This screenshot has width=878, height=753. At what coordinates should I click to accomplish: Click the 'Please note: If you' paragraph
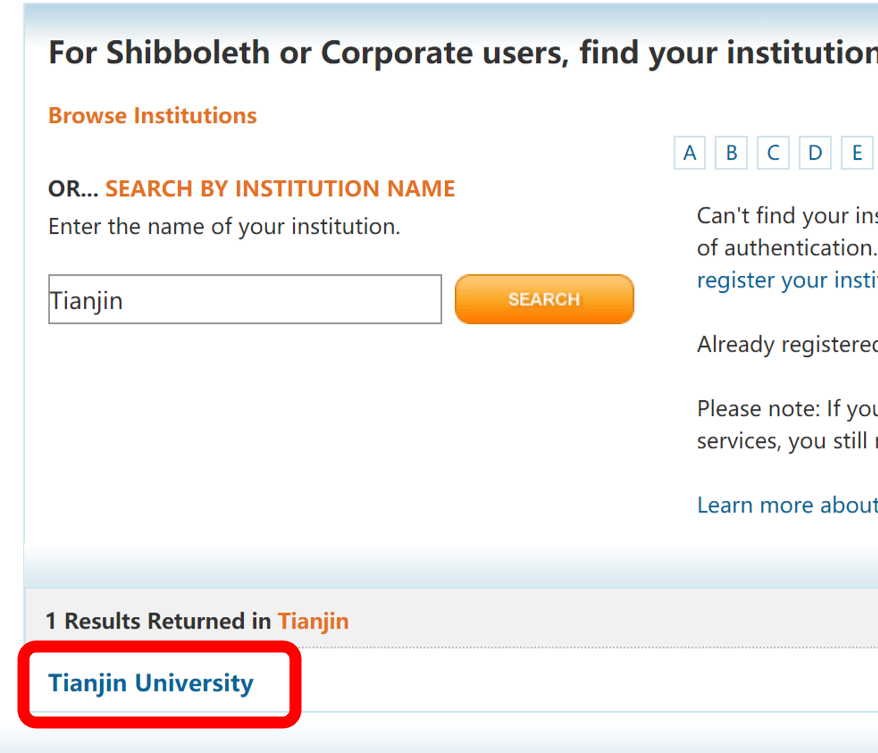coord(786,425)
